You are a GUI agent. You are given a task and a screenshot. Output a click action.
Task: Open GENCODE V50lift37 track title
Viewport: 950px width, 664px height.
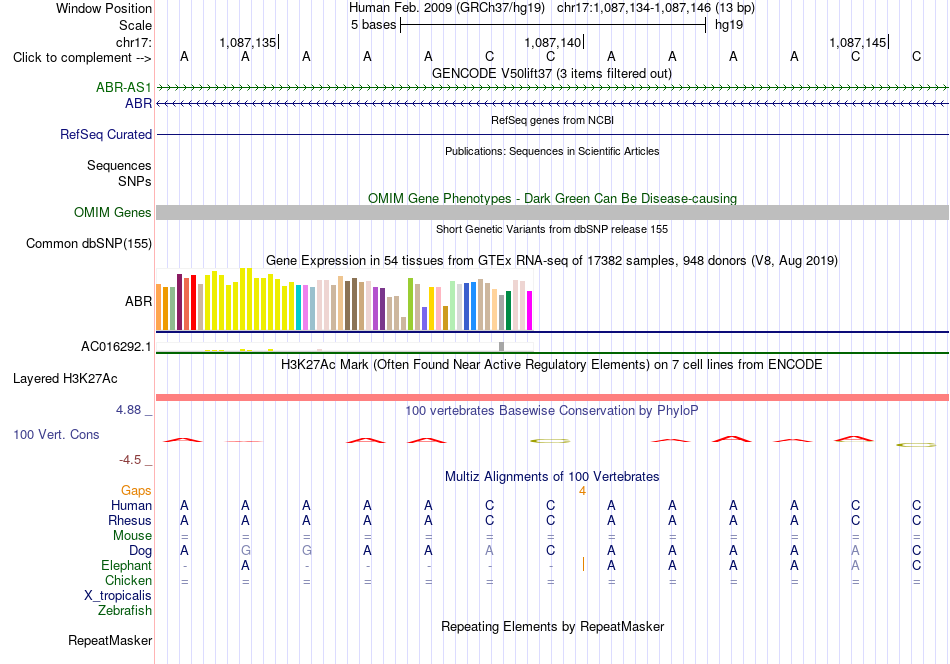pos(552,73)
